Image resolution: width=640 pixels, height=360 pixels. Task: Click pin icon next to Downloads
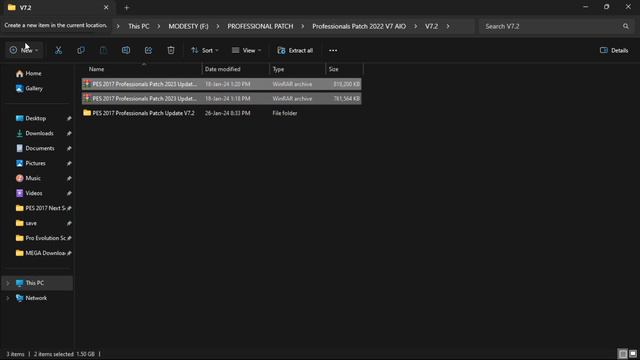(69, 133)
